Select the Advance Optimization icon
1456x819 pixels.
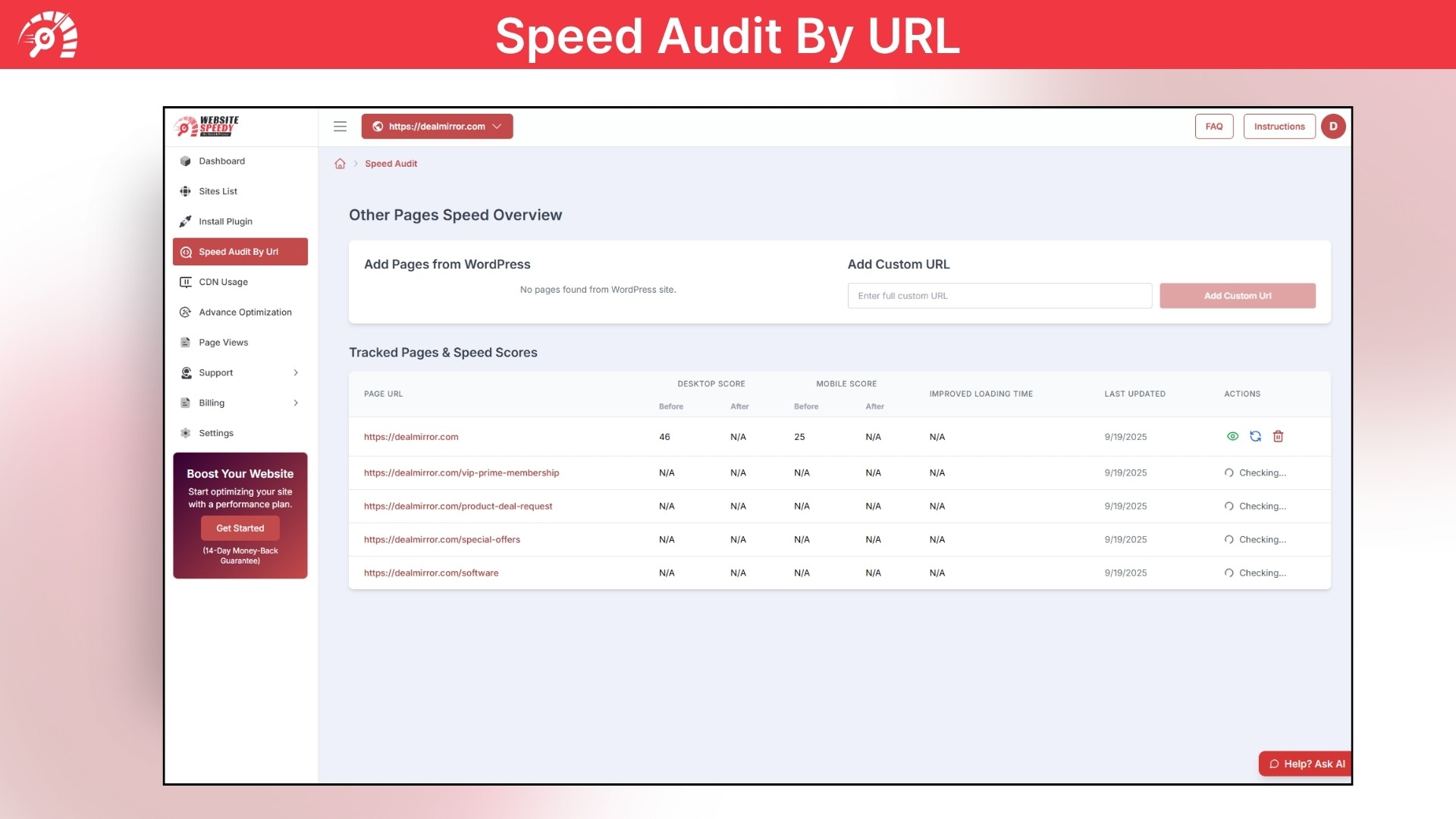[185, 312]
